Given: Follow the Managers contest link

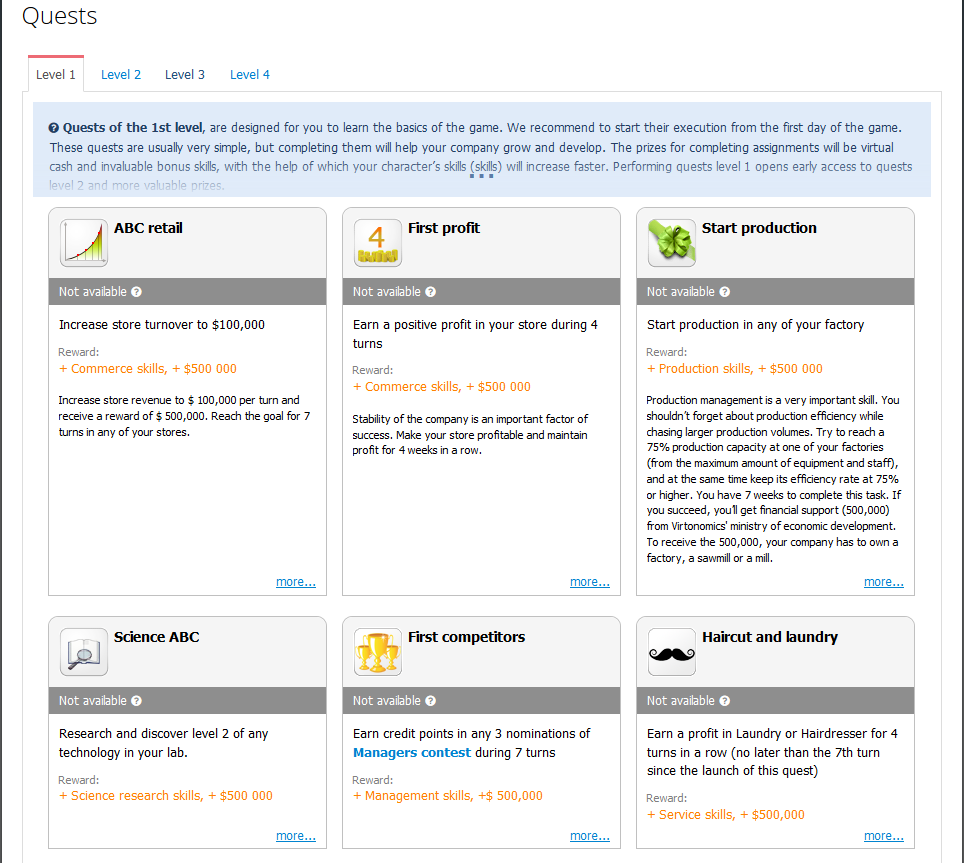Looking at the screenshot, I should click(x=412, y=752).
